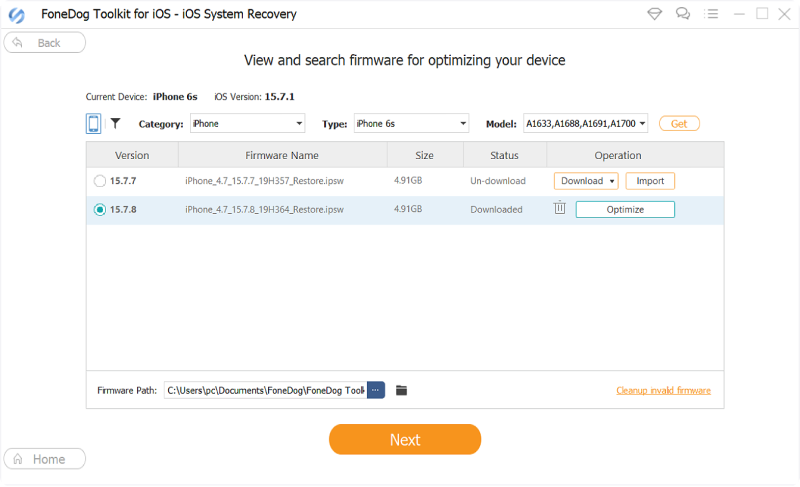Expand the Category dropdown showing iPhone

pyautogui.click(x=247, y=123)
